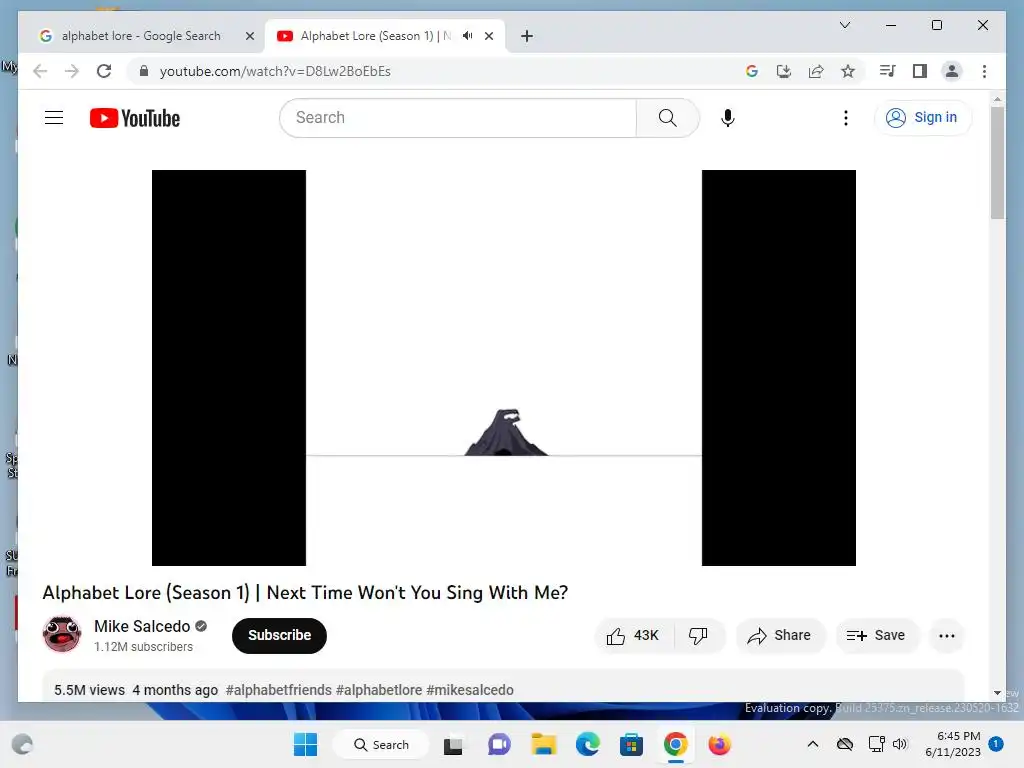
Task: Open the OneDrive cloud tray icon
Action: pyautogui.click(x=845, y=744)
